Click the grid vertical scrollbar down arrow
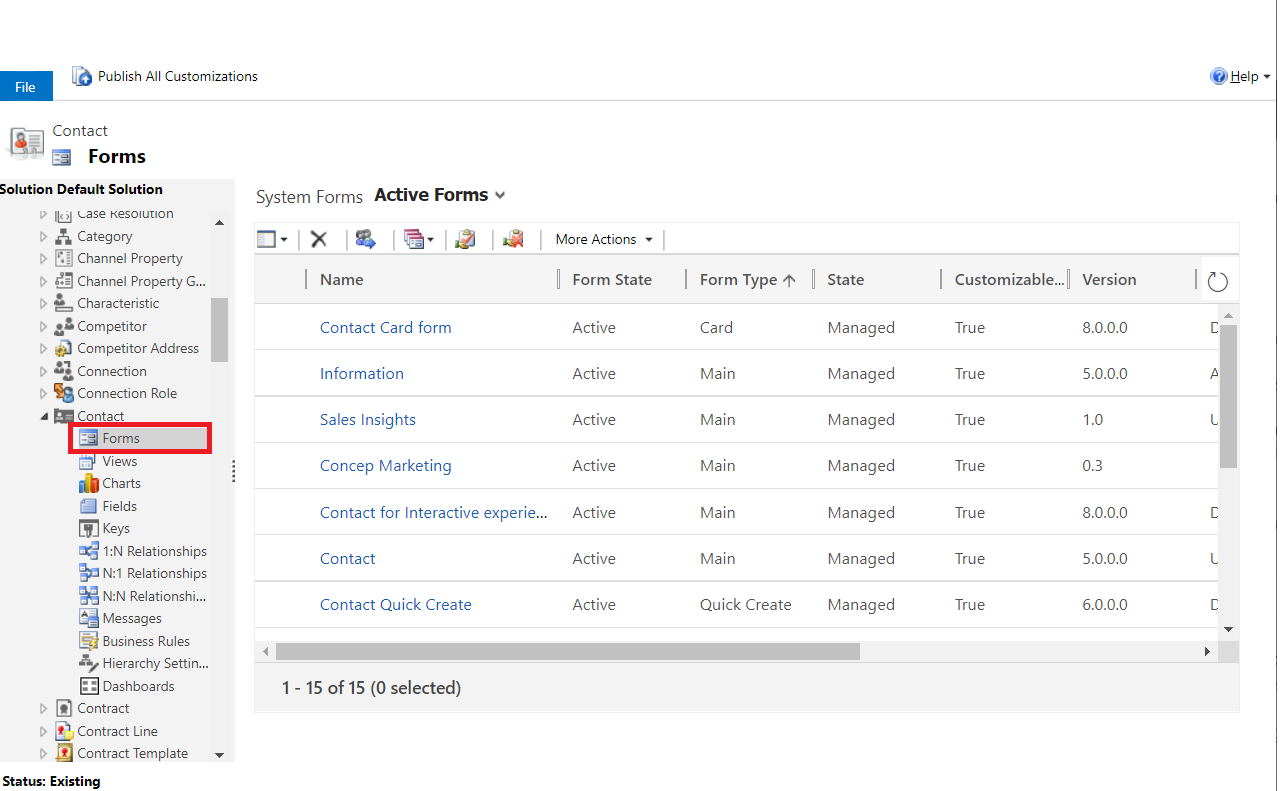1286x791 pixels. click(1229, 629)
